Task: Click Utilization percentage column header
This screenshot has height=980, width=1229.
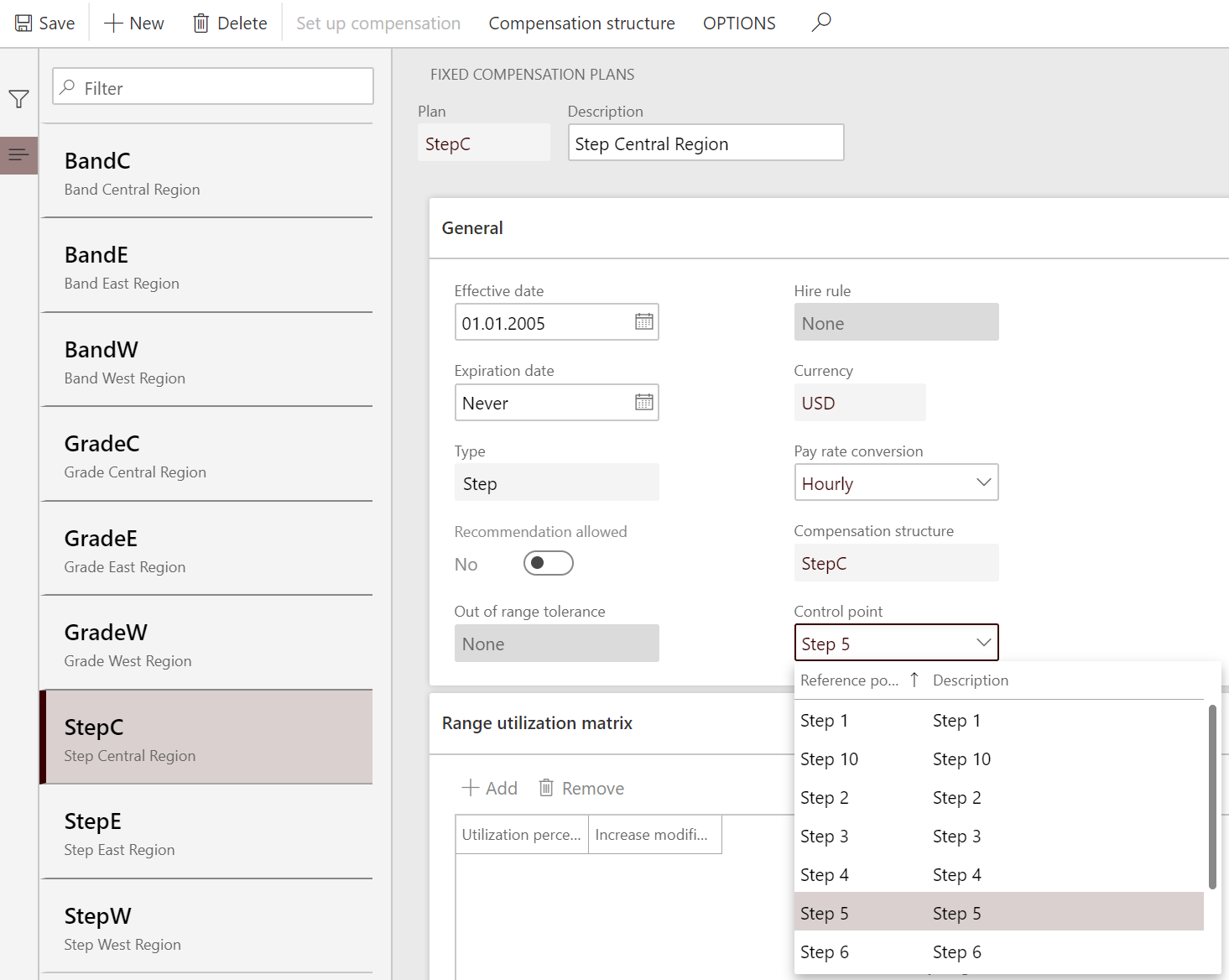Action: coord(522,835)
